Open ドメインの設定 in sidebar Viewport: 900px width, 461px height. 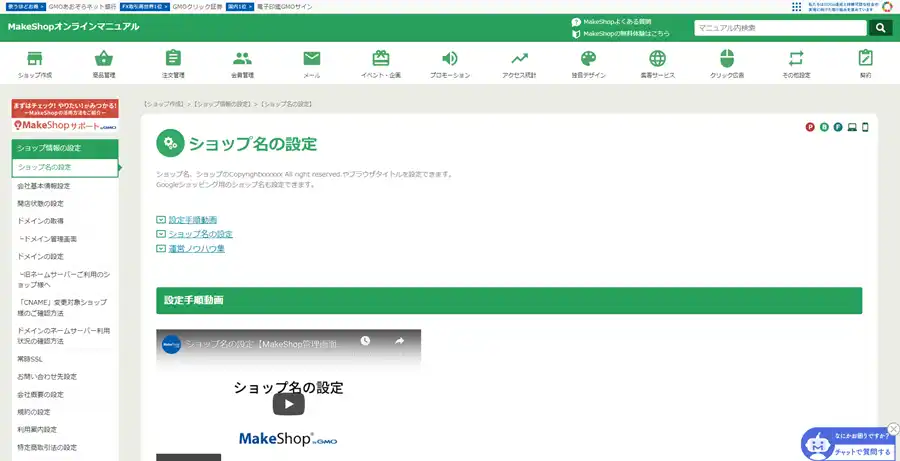coord(40,257)
